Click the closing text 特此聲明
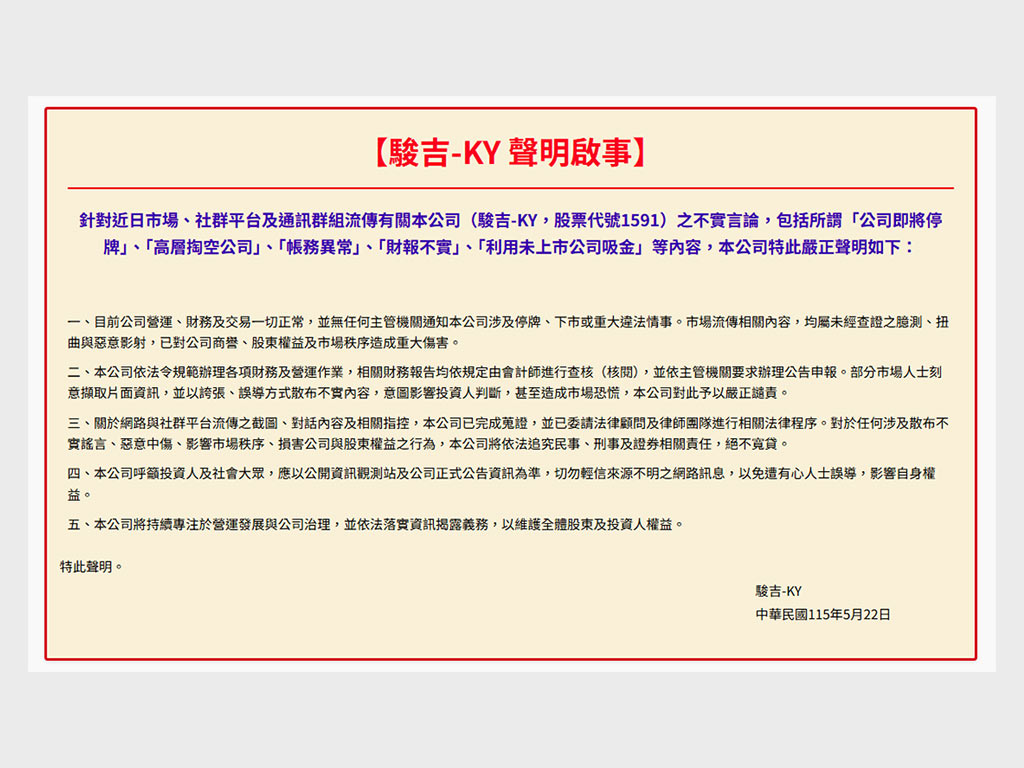 [91, 567]
